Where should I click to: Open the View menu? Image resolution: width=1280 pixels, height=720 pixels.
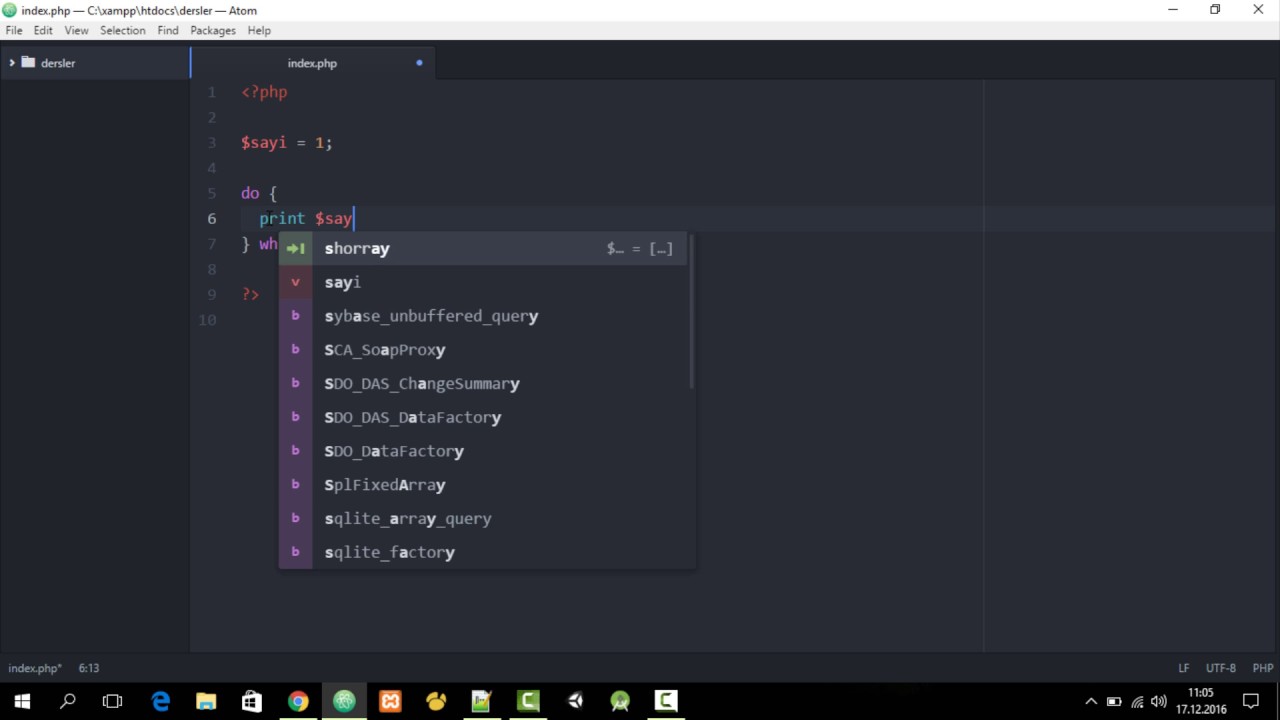coord(77,31)
